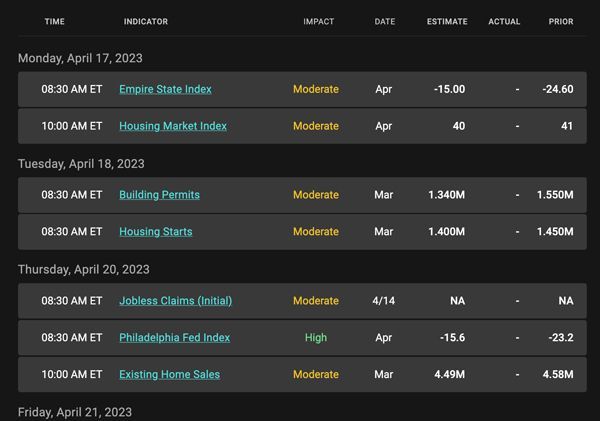Open the Housing Starts indicator link
The width and height of the screenshot is (600, 421).
pos(156,232)
